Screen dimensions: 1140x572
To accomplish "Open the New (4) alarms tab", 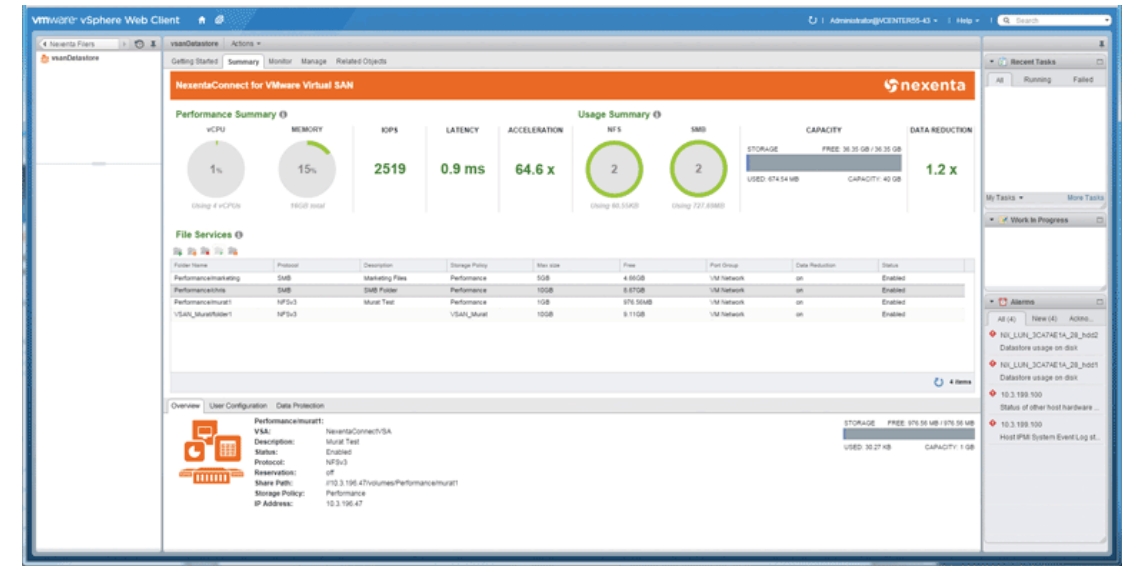I will point(1044,319).
